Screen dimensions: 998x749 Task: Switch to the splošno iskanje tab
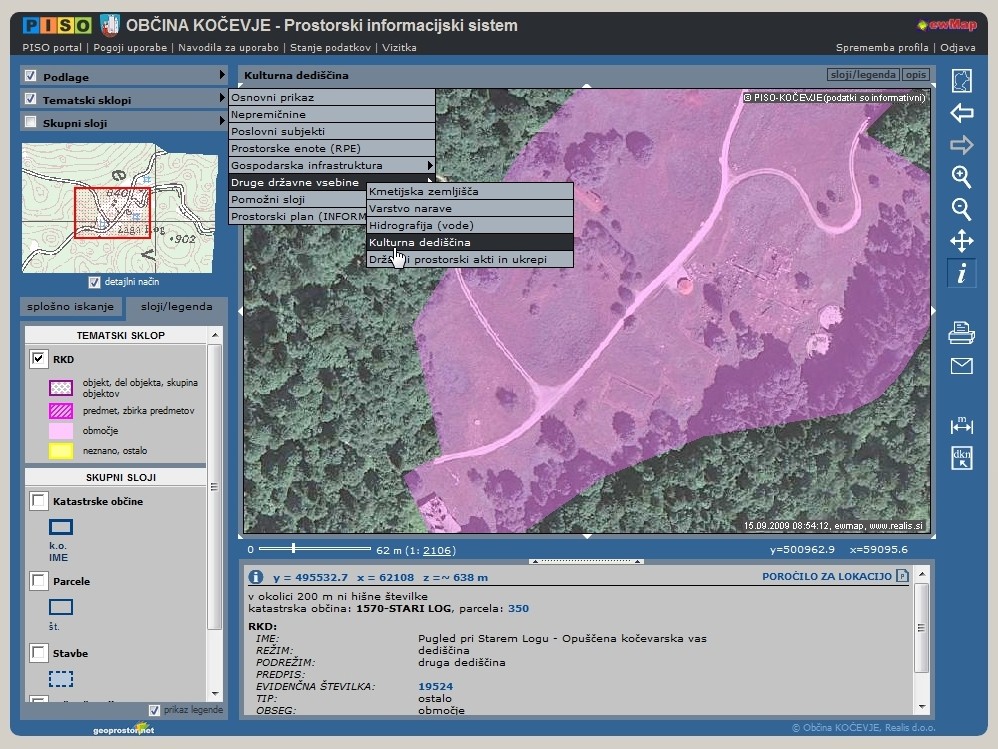[x=71, y=306]
